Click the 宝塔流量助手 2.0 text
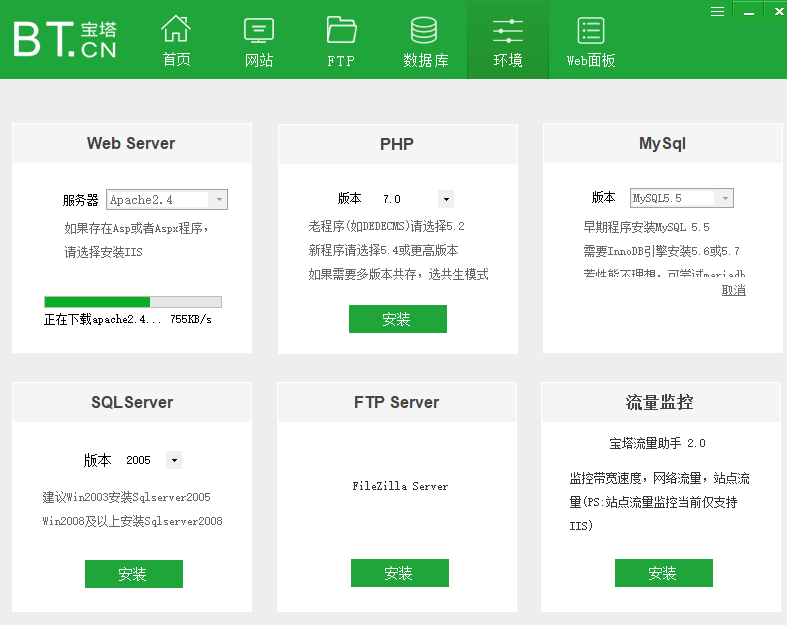Screen dimensions: 787x625 [658, 443]
